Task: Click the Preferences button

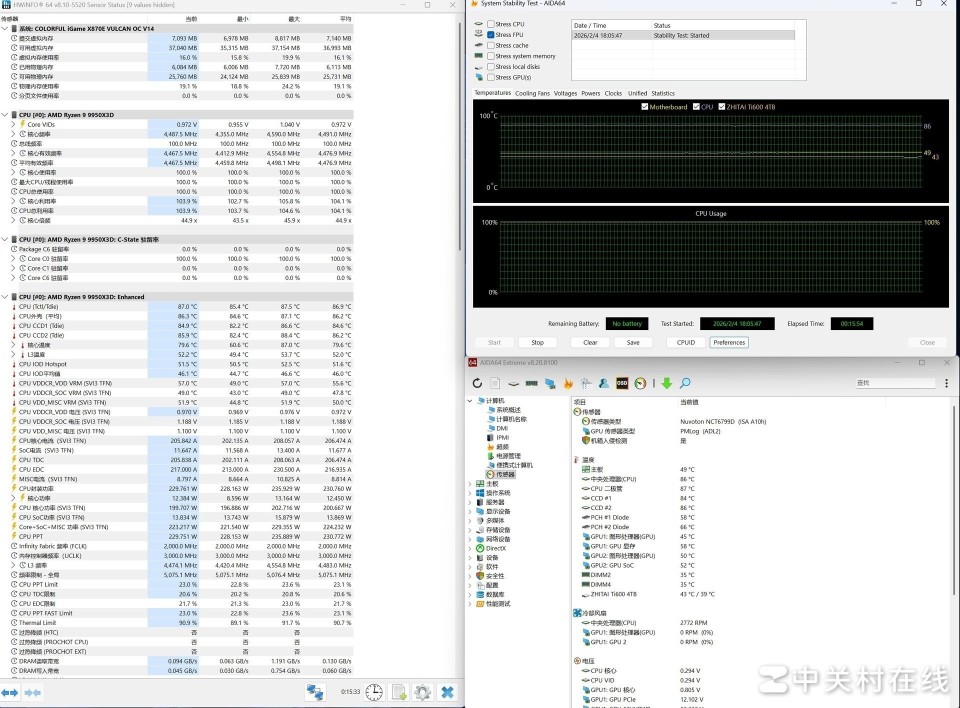Action: tap(729, 342)
